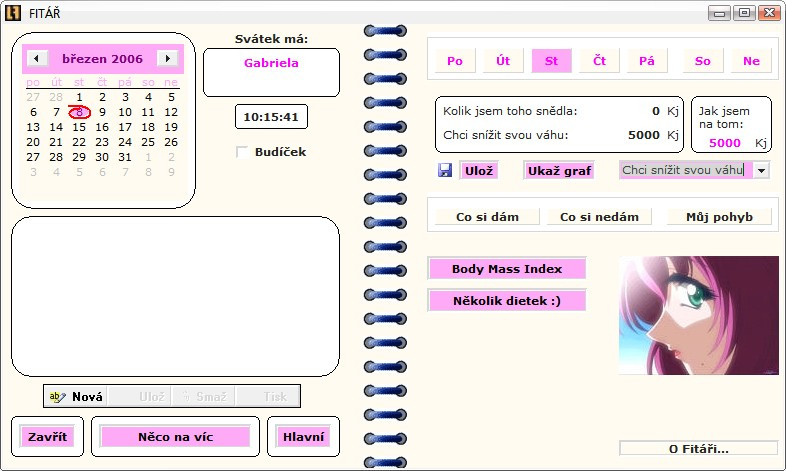Open the Co si nedám section
Screen dimensions: 786x471
click(599, 217)
